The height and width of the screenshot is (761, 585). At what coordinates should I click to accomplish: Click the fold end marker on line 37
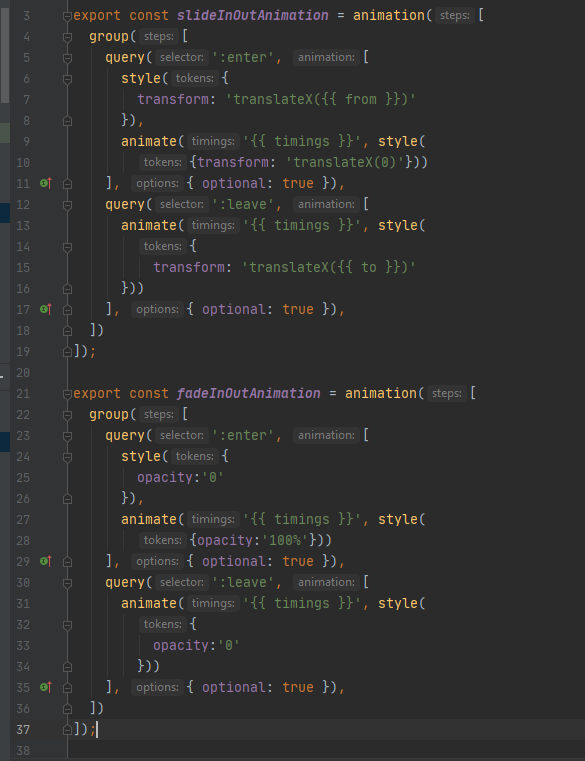click(67, 729)
